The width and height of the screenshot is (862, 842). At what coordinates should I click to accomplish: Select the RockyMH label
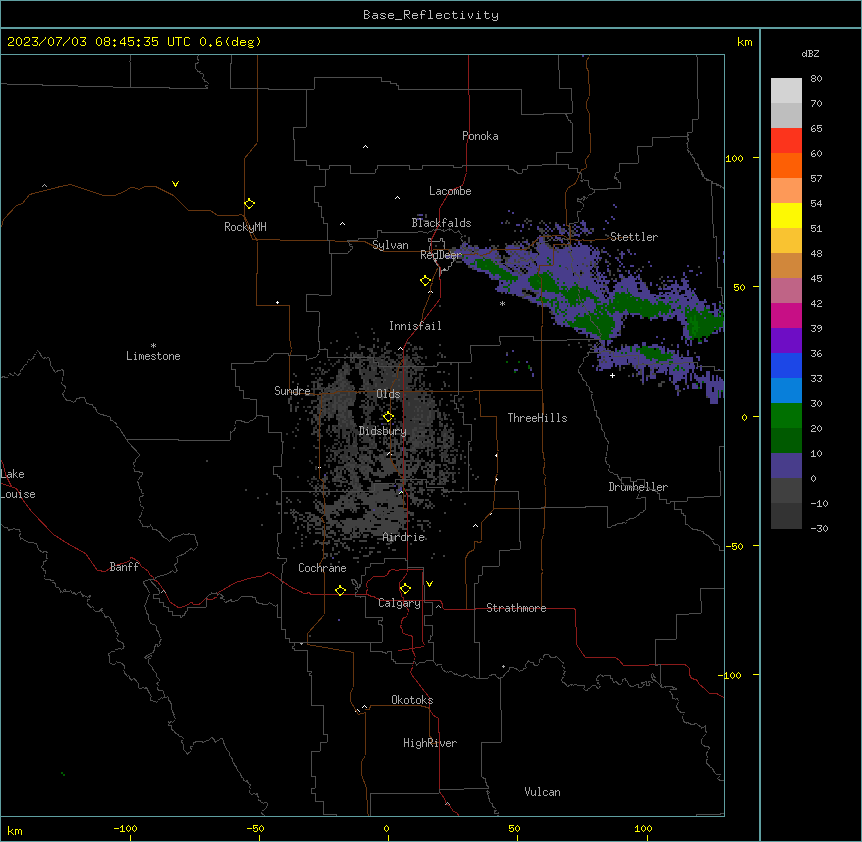click(245, 226)
